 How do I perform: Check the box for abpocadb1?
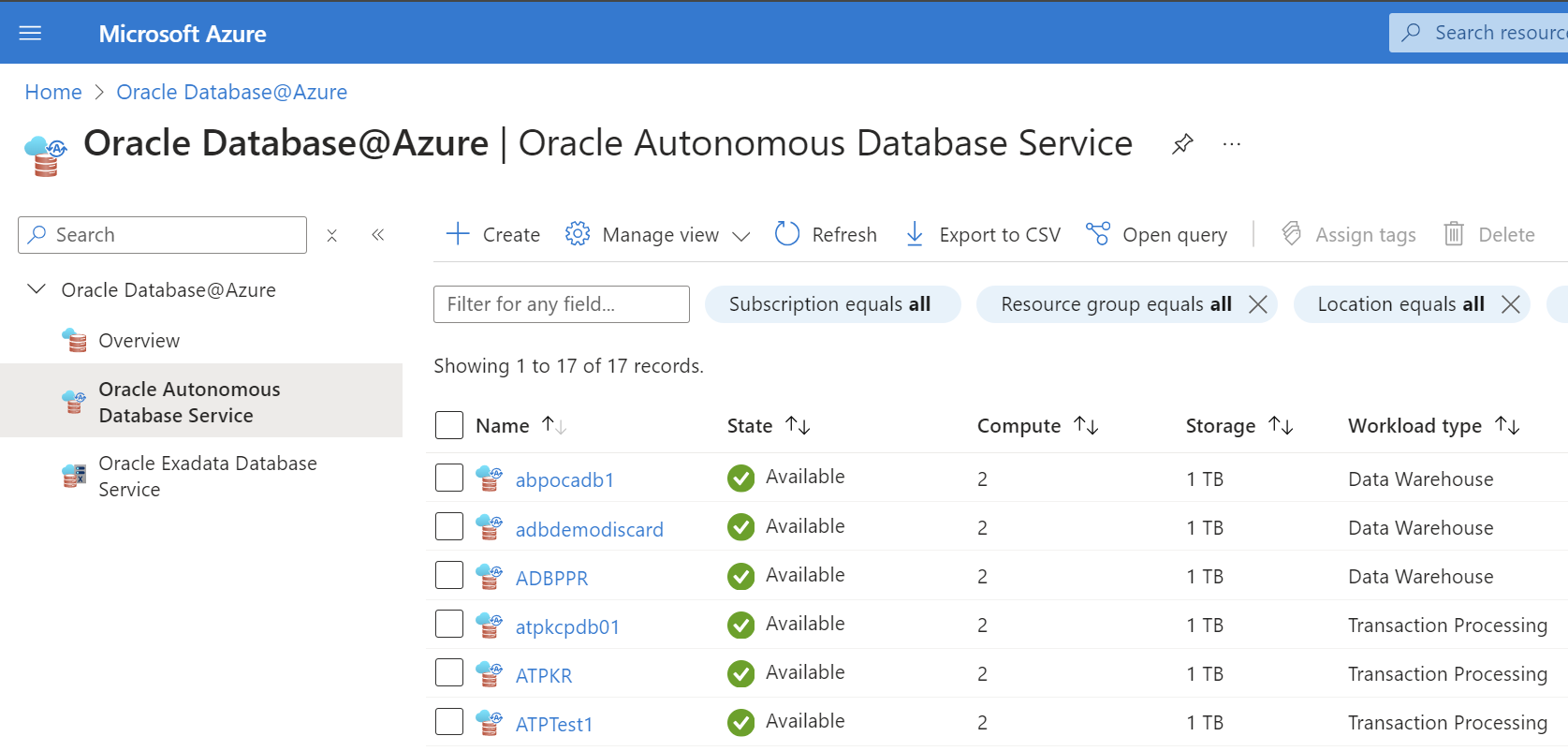[x=449, y=478]
